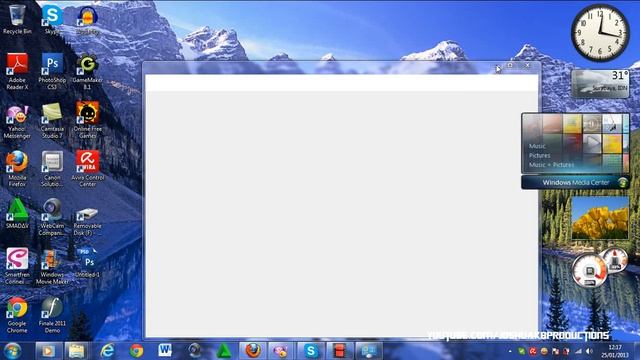Image resolution: width=640 pixels, height=360 pixels.
Task: Launch the Skype desktop shortcut
Action: click(x=52, y=19)
